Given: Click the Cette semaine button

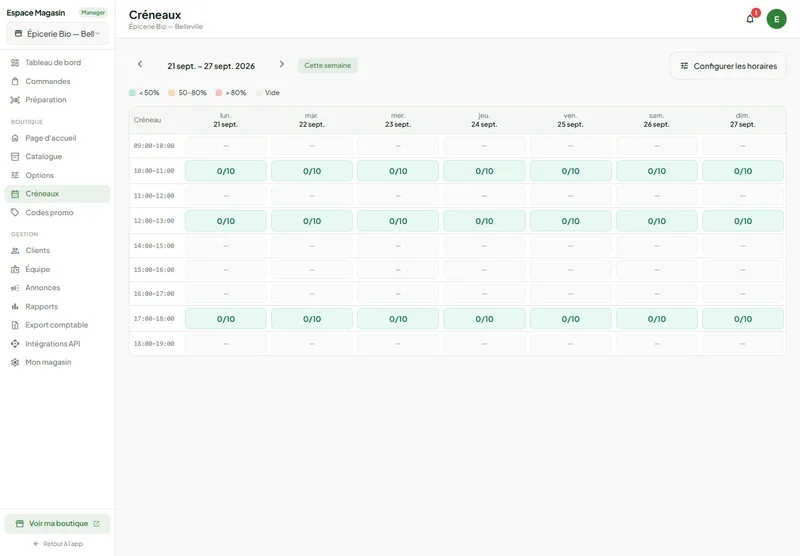Looking at the screenshot, I should point(328,65).
